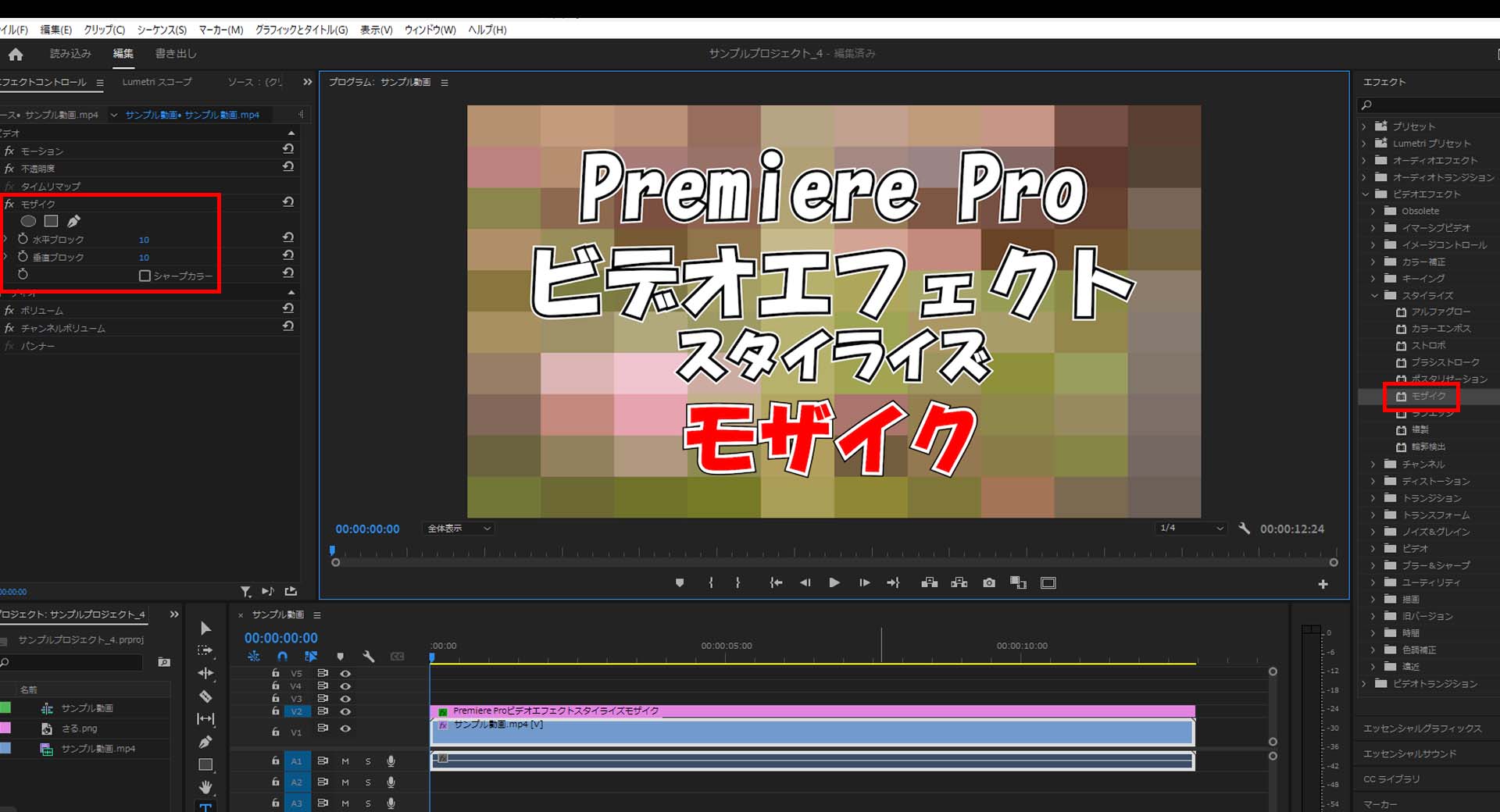Go to Out point

tap(894, 582)
